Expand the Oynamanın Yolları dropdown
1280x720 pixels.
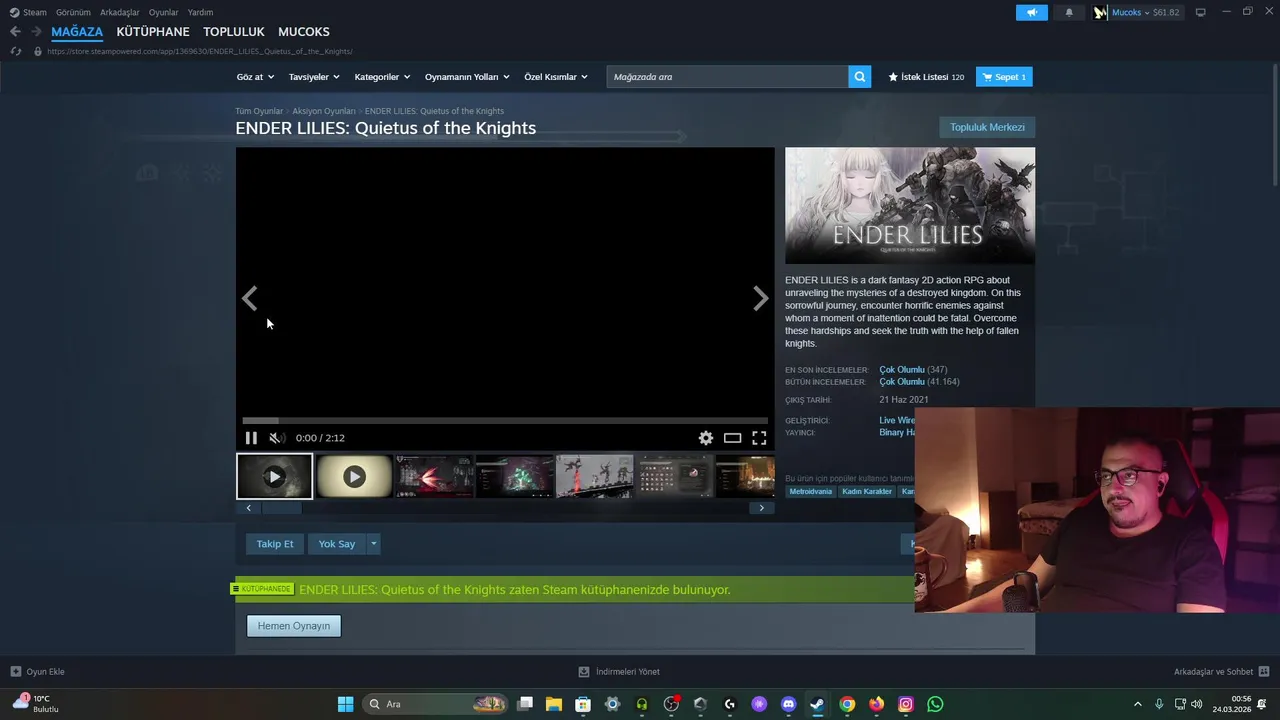tap(467, 77)
